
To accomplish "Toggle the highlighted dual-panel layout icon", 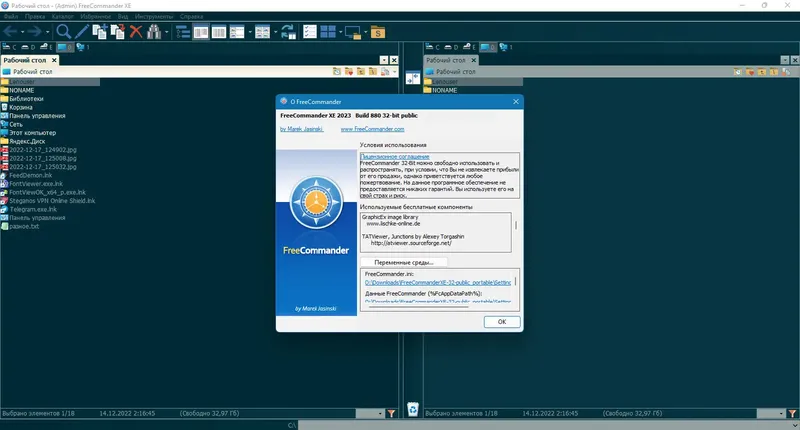I will point(201,32).
